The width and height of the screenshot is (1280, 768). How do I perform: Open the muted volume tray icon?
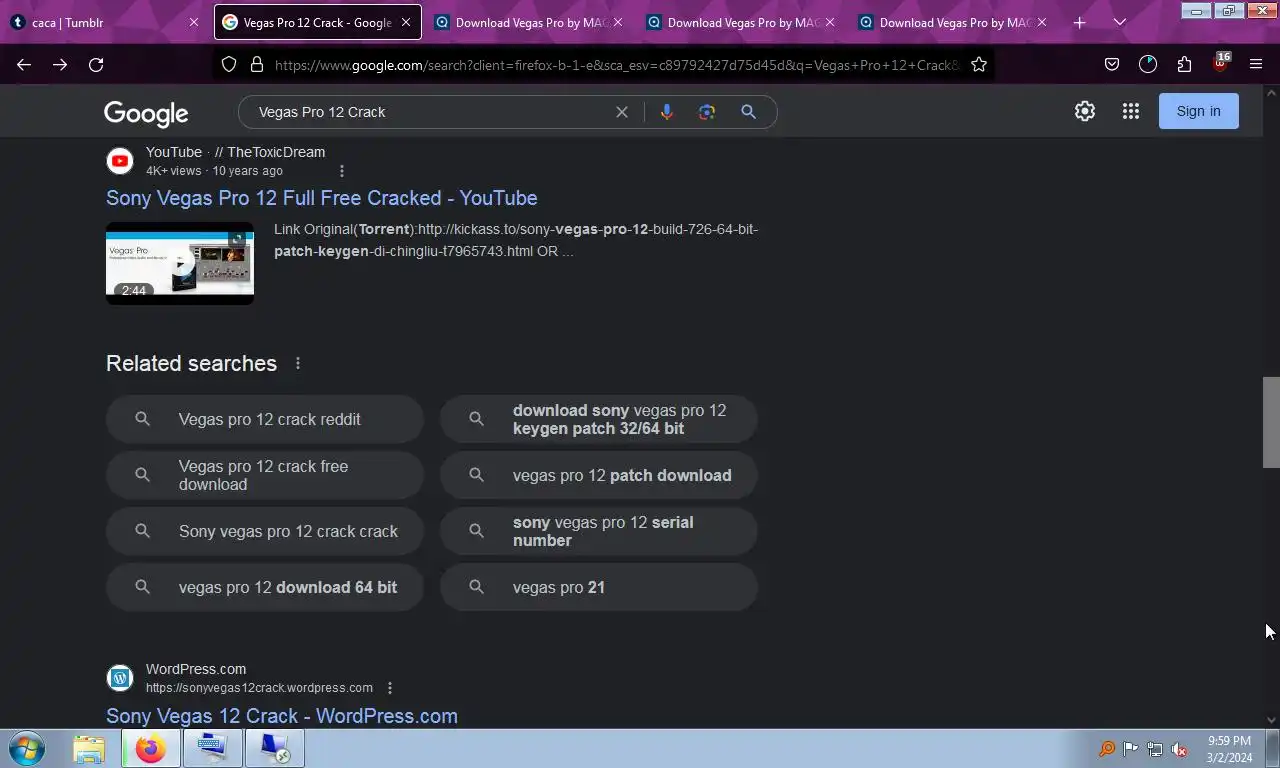pyautogui.click(x=1180, y=749)
